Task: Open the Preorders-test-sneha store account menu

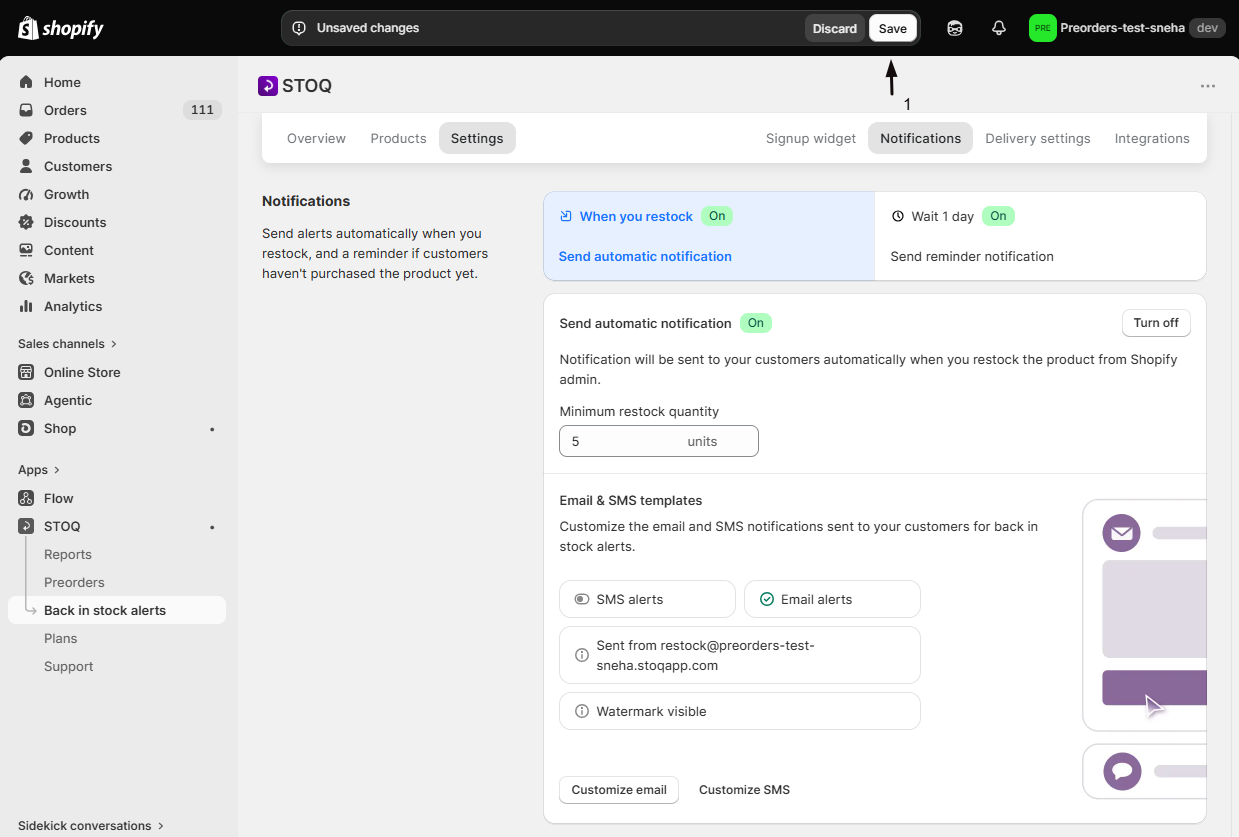Action: (1127, 28)
